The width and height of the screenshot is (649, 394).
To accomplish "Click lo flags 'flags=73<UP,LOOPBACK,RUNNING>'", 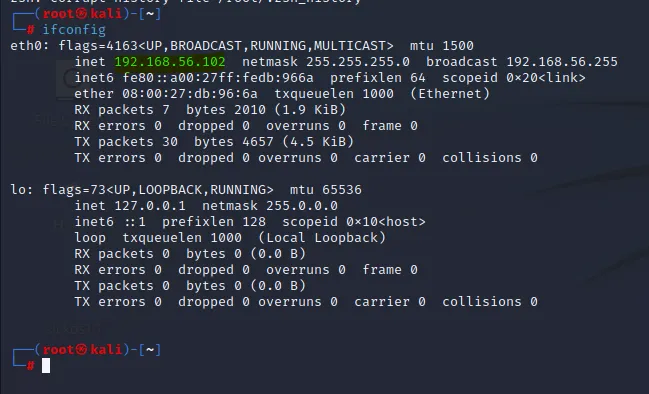I will tap(158, 190).
